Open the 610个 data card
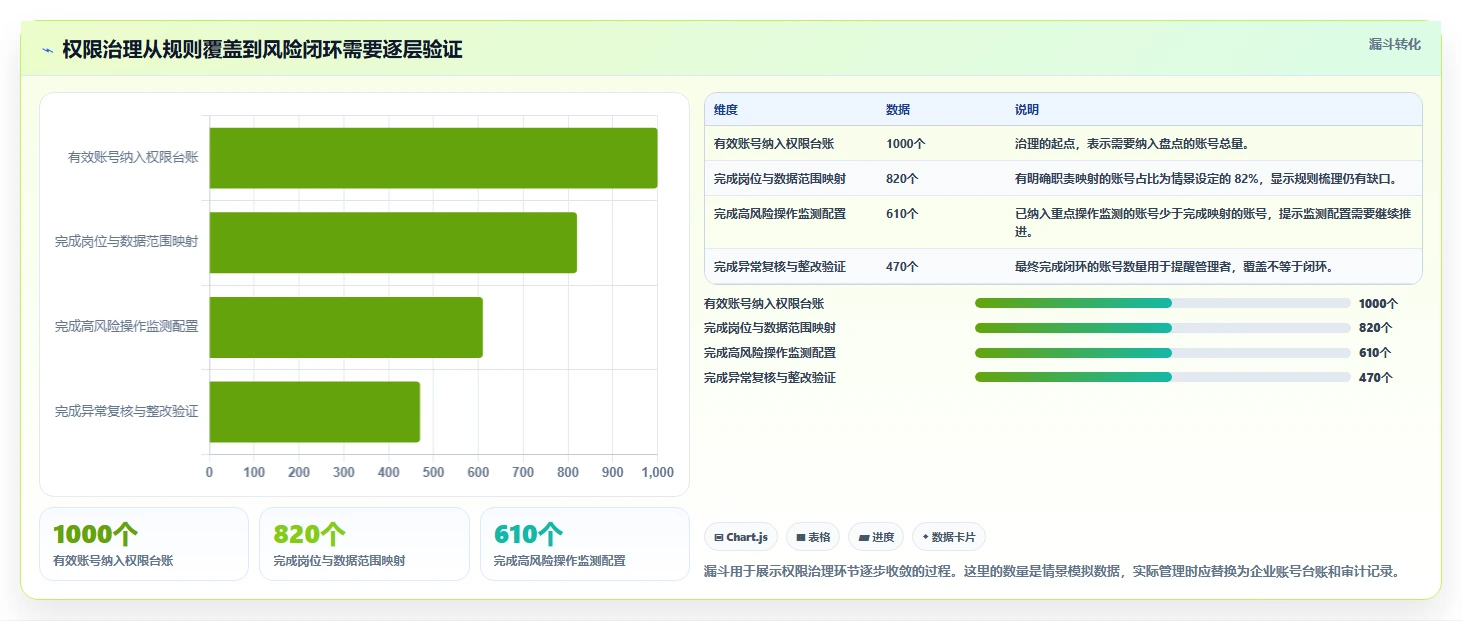The height and width of the screenshot is (621, 1462). pos(585,544)
